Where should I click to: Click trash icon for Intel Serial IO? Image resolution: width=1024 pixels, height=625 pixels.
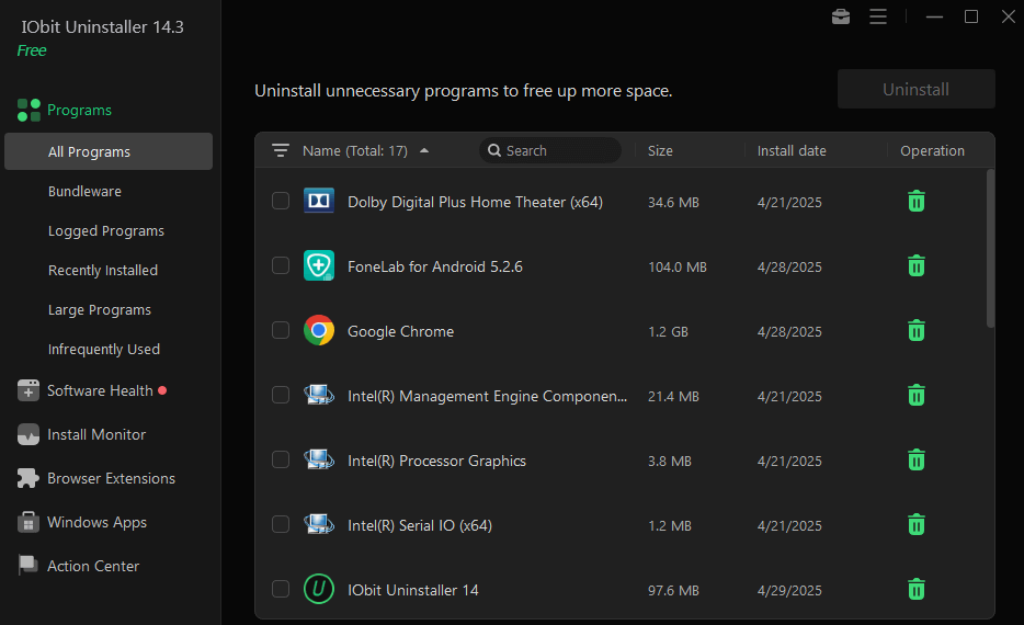click(916, 524)
